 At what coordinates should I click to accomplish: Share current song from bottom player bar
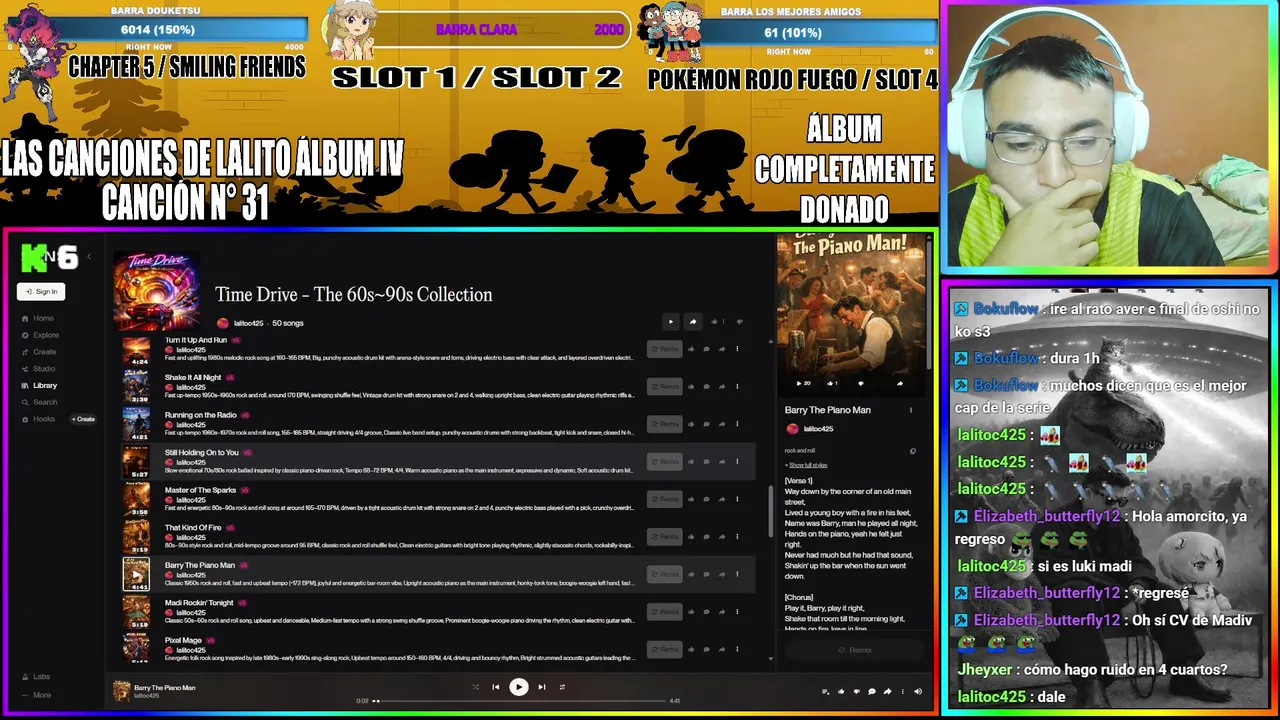tap(887, 691)
